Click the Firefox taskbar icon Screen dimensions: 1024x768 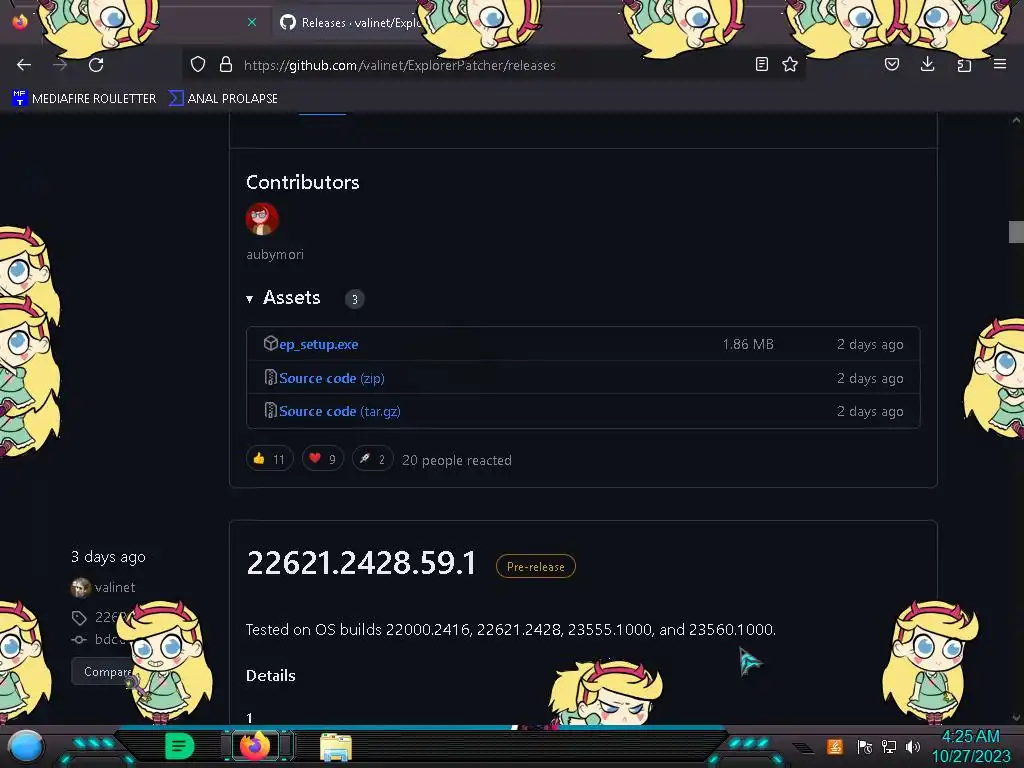click(x=255, y=745)
